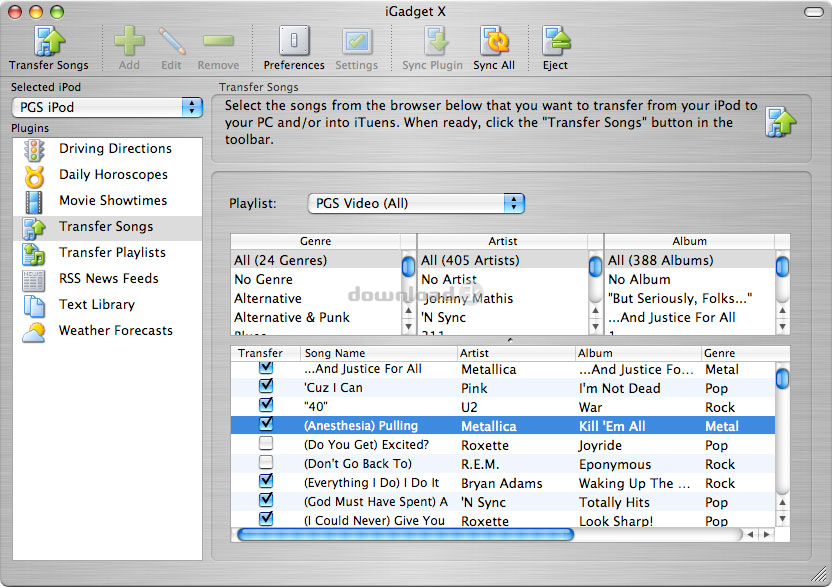832x587 pixels.
Task: Uncheck transfer for "...And Justice For All" song
Action: click(x=266, y=368)
